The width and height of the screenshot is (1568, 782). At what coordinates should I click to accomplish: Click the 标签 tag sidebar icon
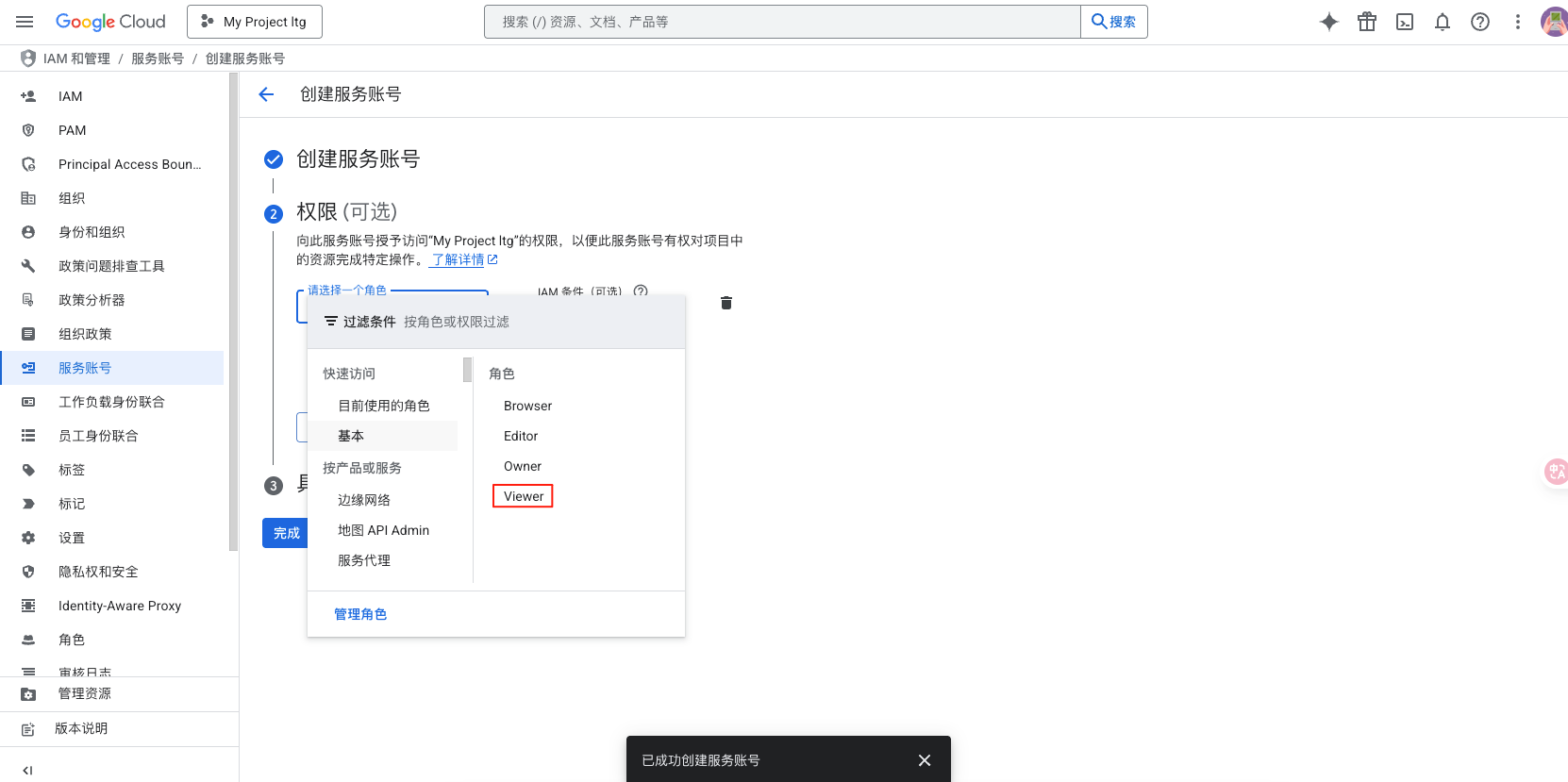tap(28, 470)
